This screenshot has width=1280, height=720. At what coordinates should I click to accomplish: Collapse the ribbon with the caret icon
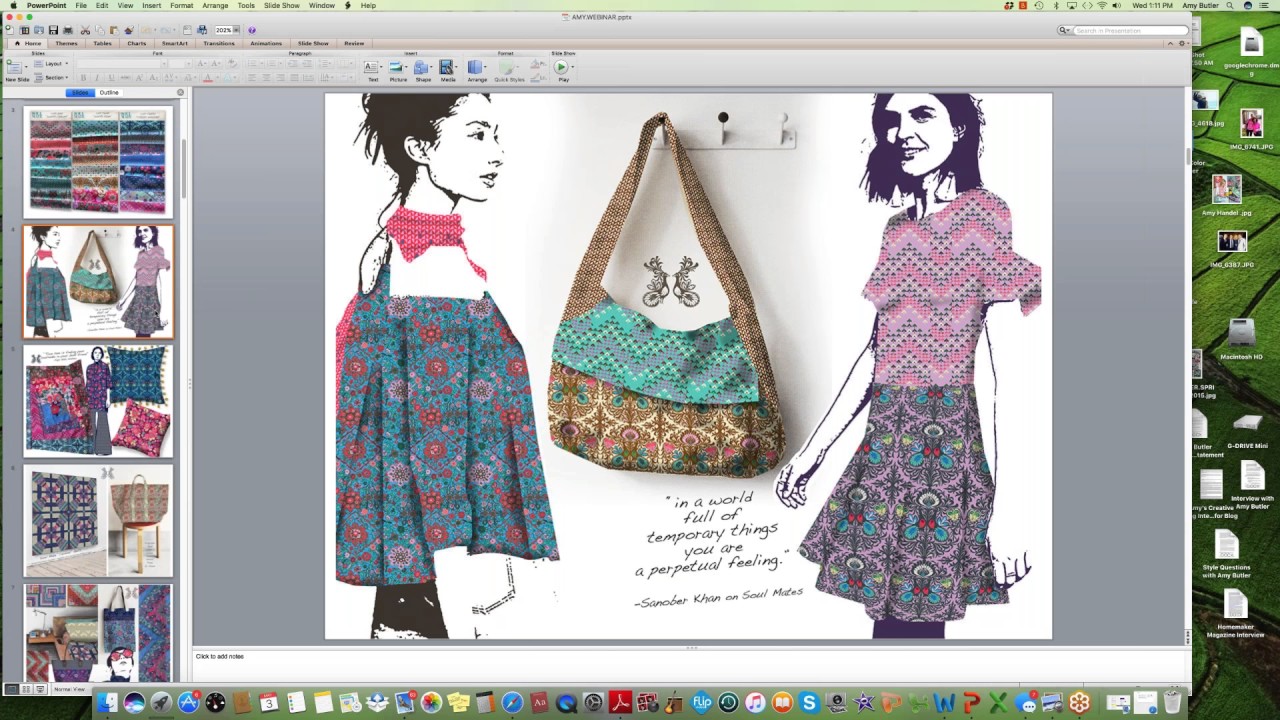(1171, 43)
